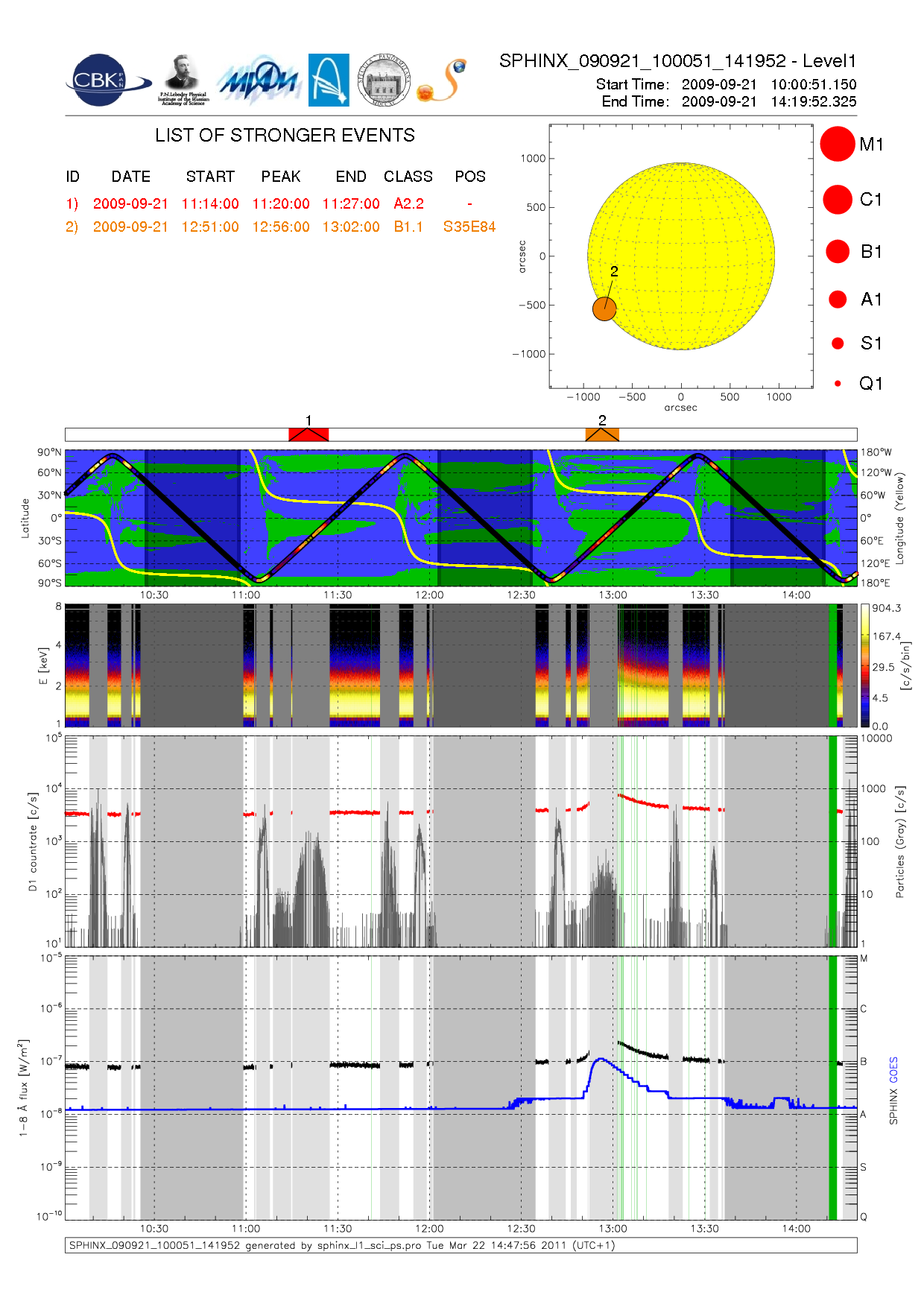The height and width of the screenshot is (1307, 924).
Task: Click the S1 class red legend circle
Action: click(838, 344)
